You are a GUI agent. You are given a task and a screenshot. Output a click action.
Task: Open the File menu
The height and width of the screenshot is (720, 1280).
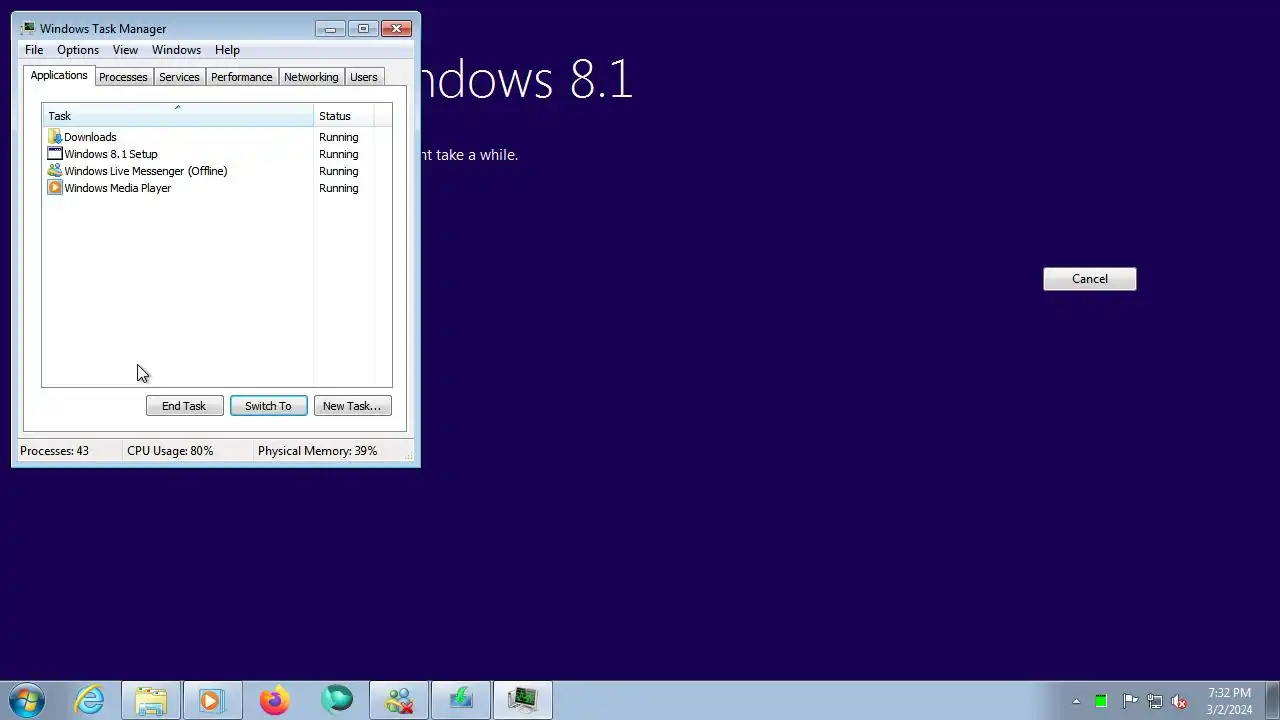pos(34,50)
